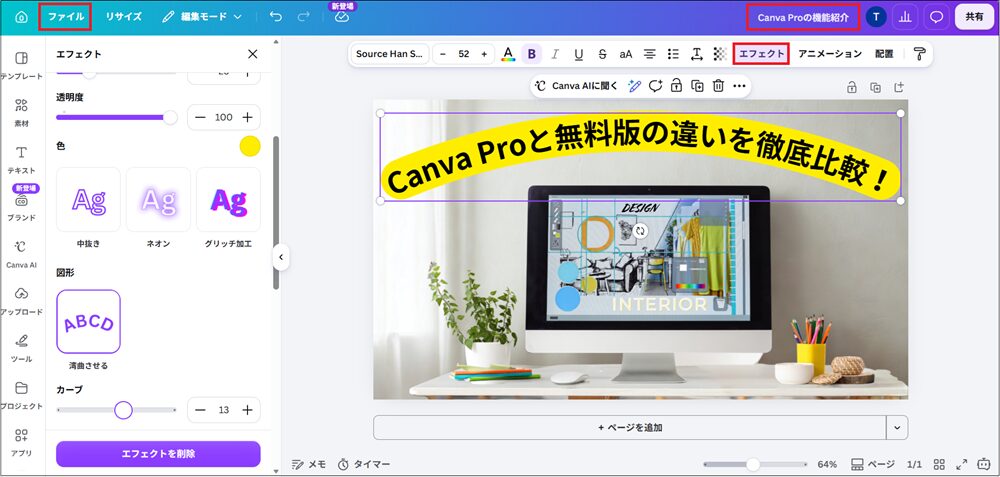
Task: Open the ファイル menu
Action: tap(66, 17)
